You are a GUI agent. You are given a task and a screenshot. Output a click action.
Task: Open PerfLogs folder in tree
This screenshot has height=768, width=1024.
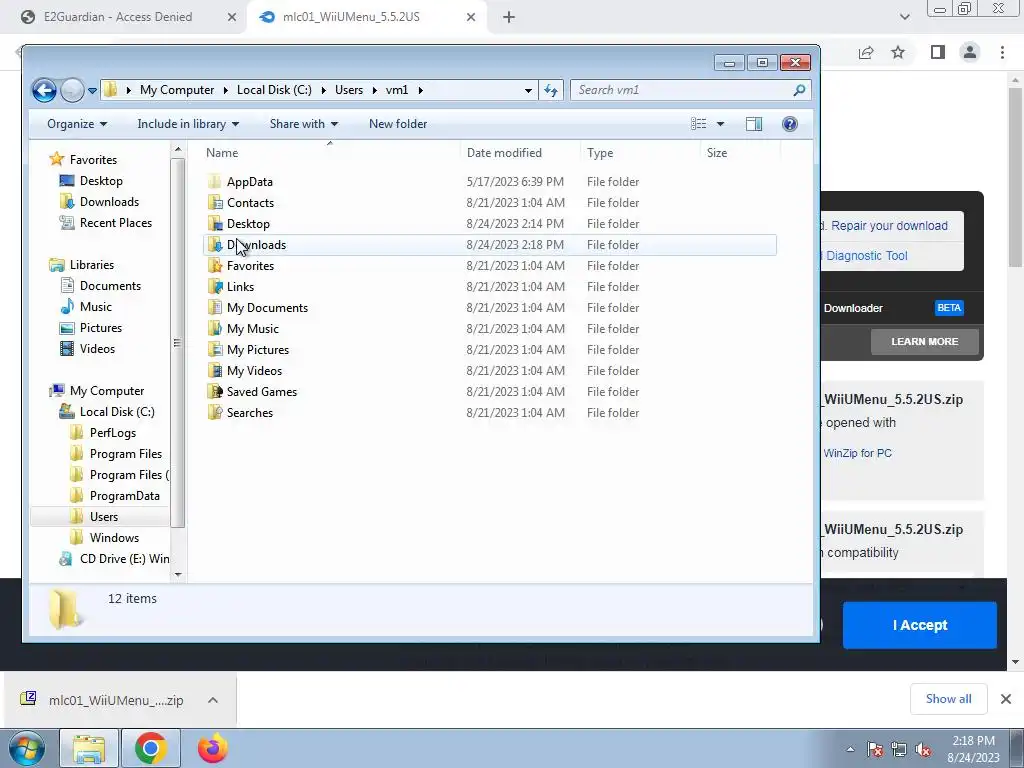112,433
